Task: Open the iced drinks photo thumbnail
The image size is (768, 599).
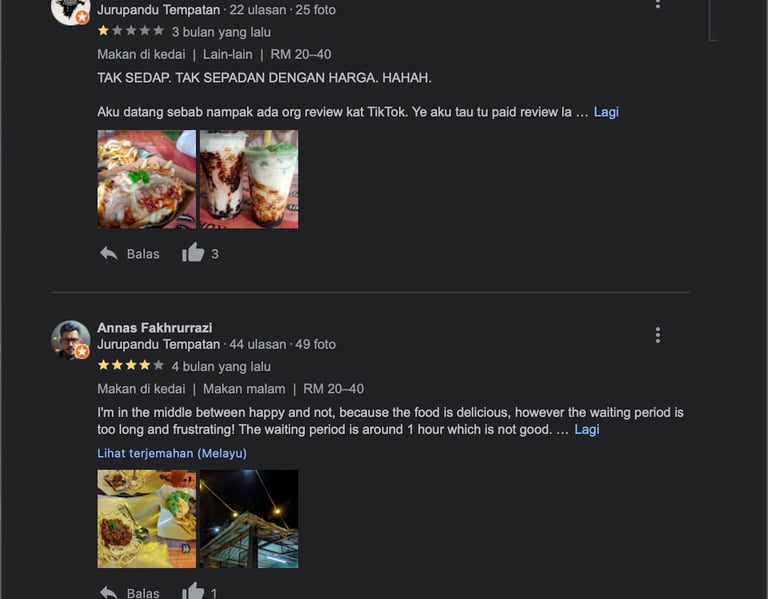Action: pyautogui.click(x=249, y=179)
